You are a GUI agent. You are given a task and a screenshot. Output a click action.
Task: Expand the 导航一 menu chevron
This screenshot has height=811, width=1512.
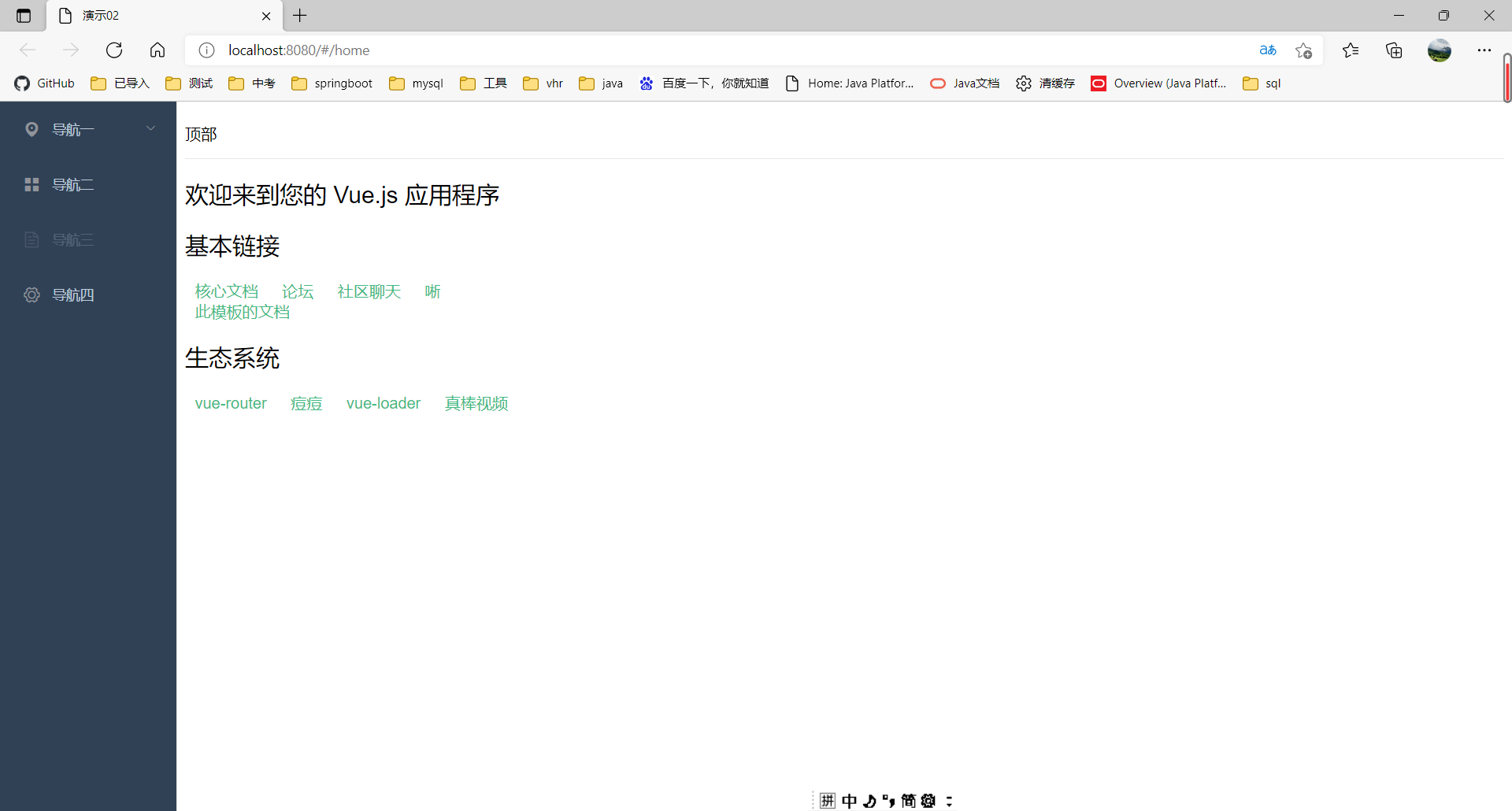150,128
